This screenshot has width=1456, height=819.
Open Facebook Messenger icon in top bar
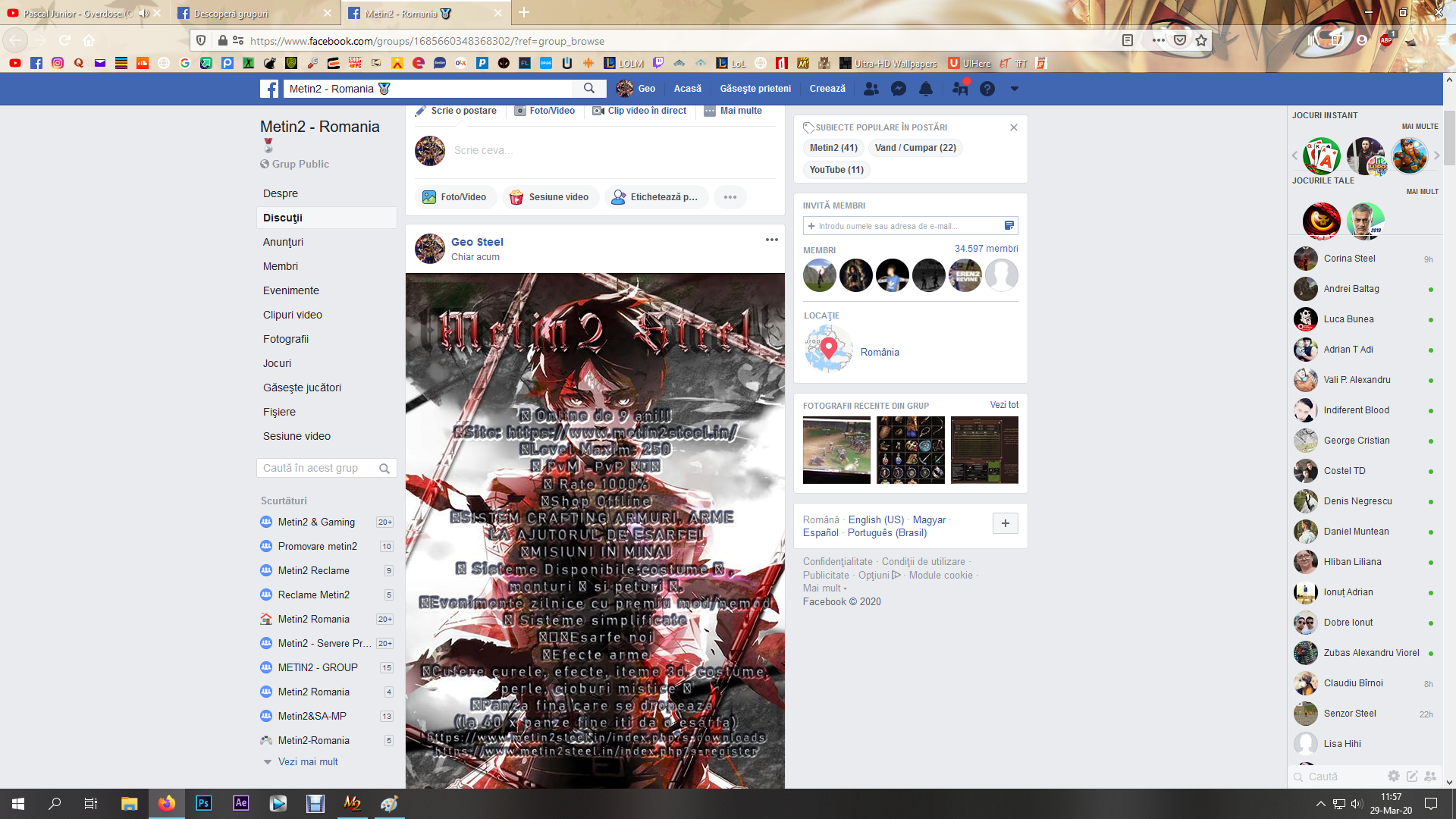tap(899, 89)
